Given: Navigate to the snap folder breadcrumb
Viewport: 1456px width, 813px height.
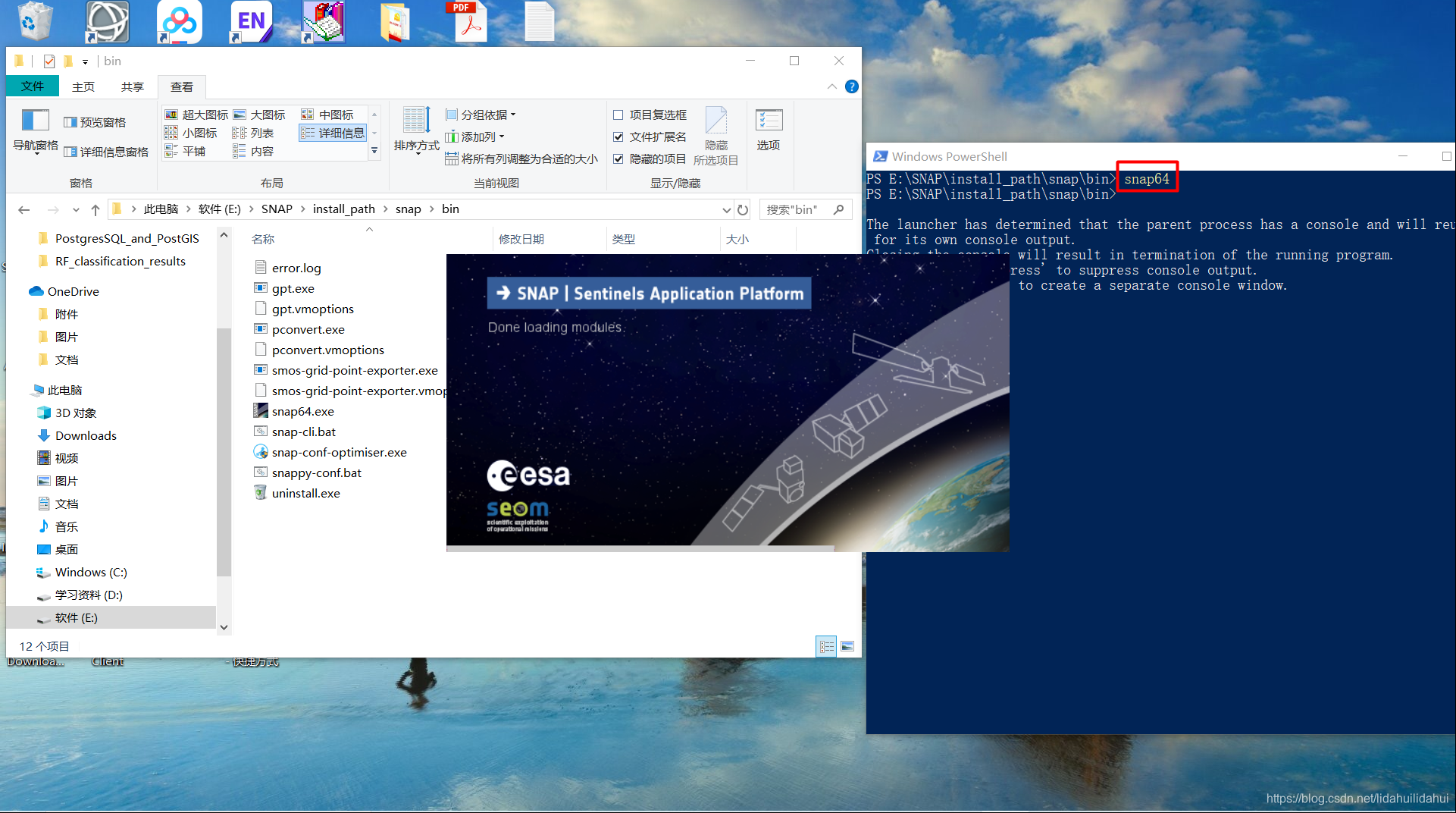Looking at the screenshot, I should 408,209.
